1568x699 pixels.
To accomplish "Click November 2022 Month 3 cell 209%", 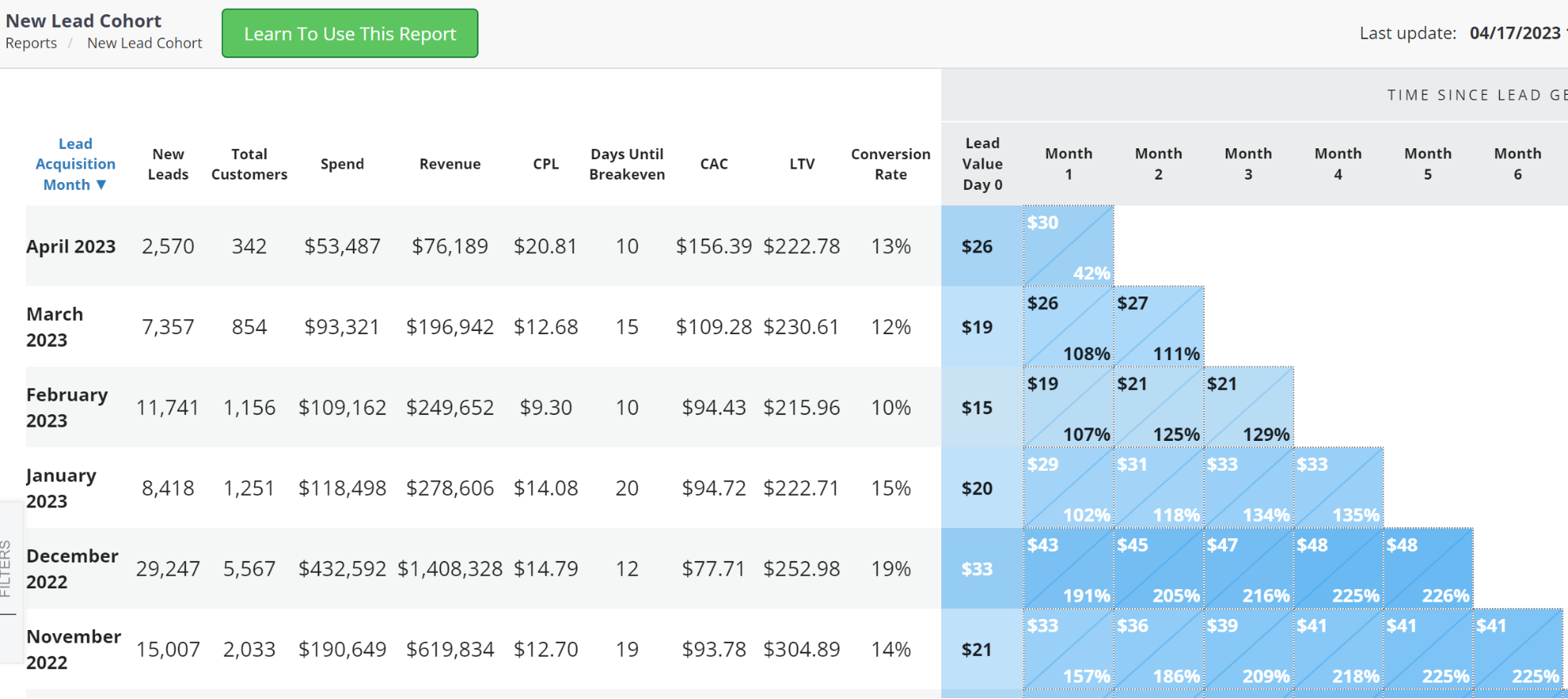I will coord(1248,650).
